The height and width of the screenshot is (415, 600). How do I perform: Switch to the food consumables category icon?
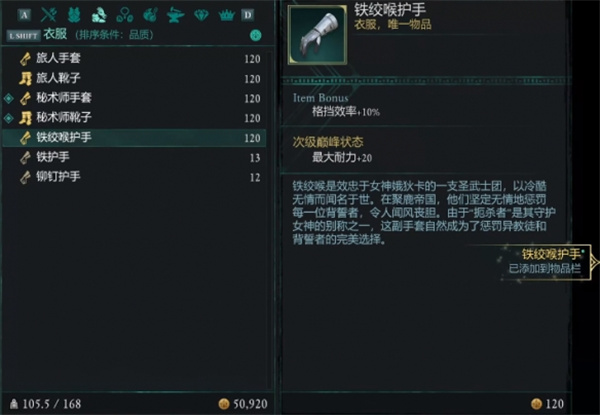coord(150,15)
